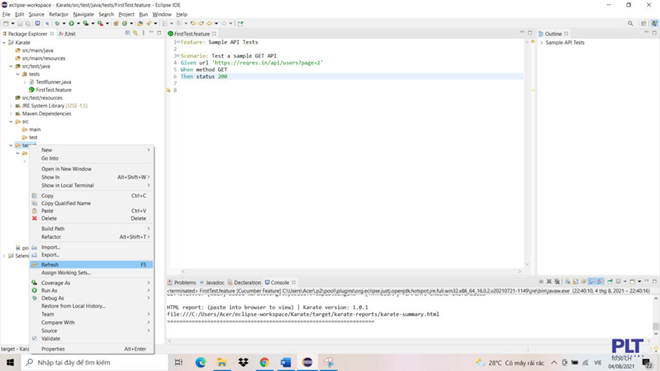Collapse All in Package Explorer toolbar
The height and width of the screenshot is (371, 660).
tap(128, 33)
